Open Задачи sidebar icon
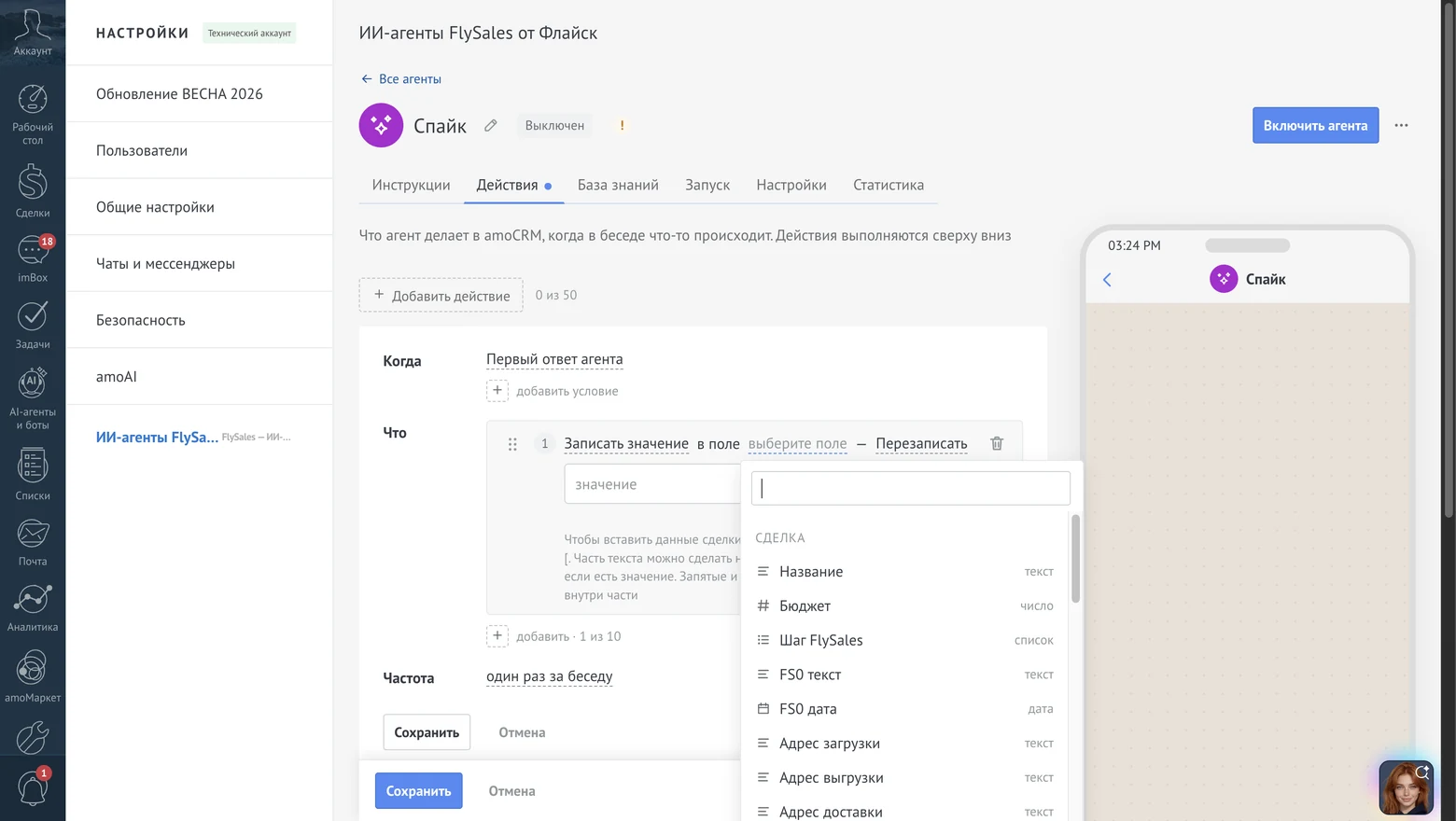 pyautogui.click(x=33, y=326)
